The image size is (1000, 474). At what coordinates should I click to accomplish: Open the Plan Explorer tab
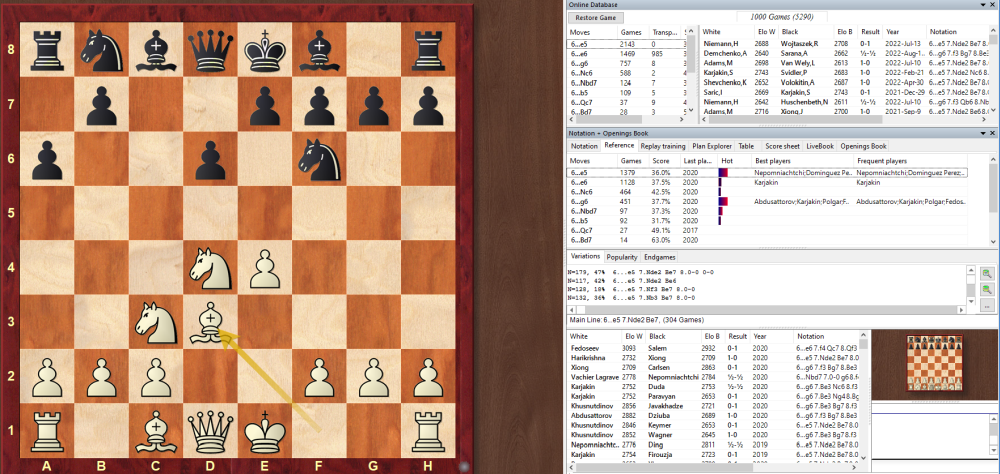click(x=710, y=146)
